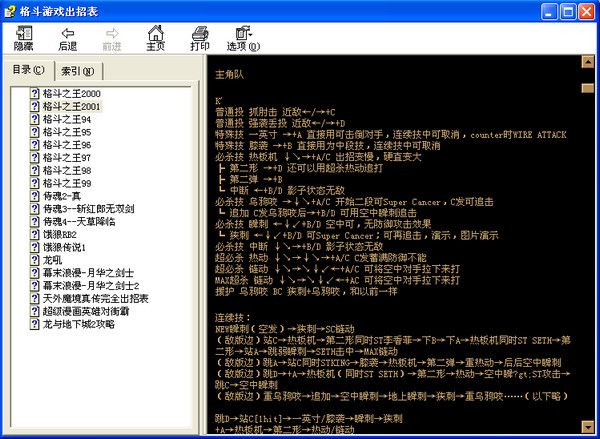The height and width of the screenshot is (439, 600).
Task: Switch to the 目录 (Contents) tab
Action: click(x=28, y=70)
